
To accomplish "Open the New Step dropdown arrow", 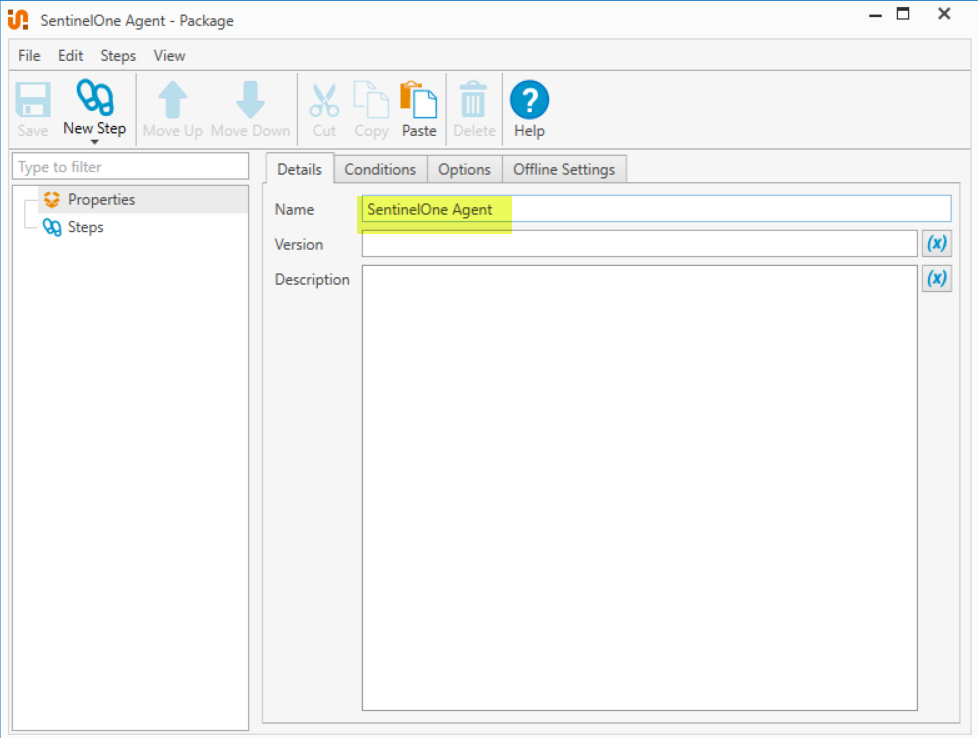I will click(x=95, y=142).
